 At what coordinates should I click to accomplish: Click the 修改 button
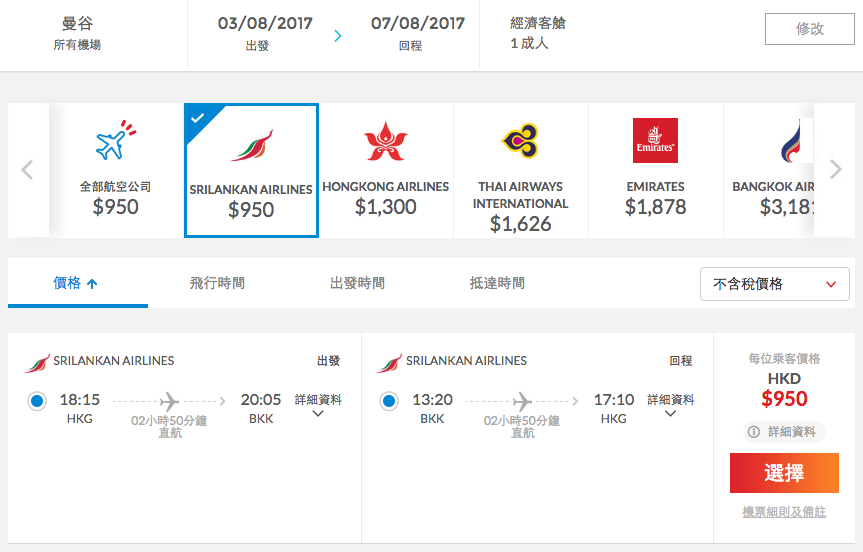click(810, 29)
